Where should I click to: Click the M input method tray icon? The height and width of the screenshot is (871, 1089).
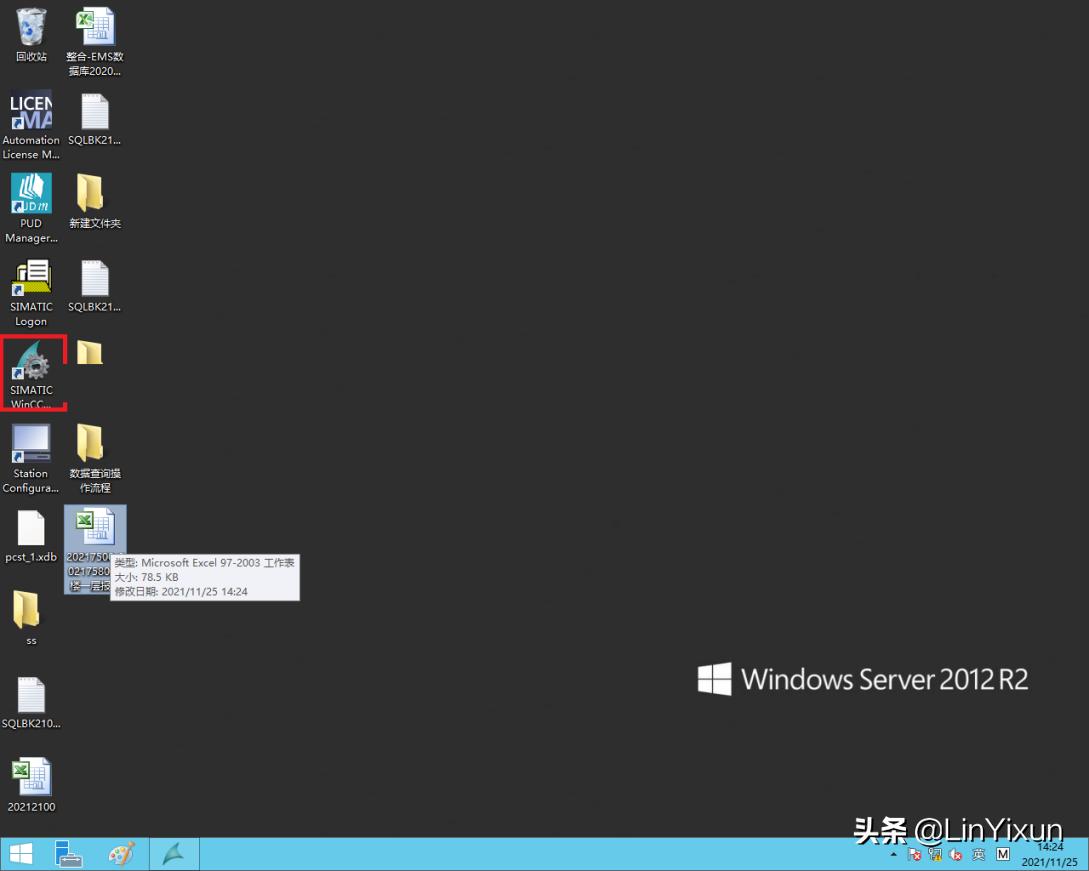pos(1003,854)
